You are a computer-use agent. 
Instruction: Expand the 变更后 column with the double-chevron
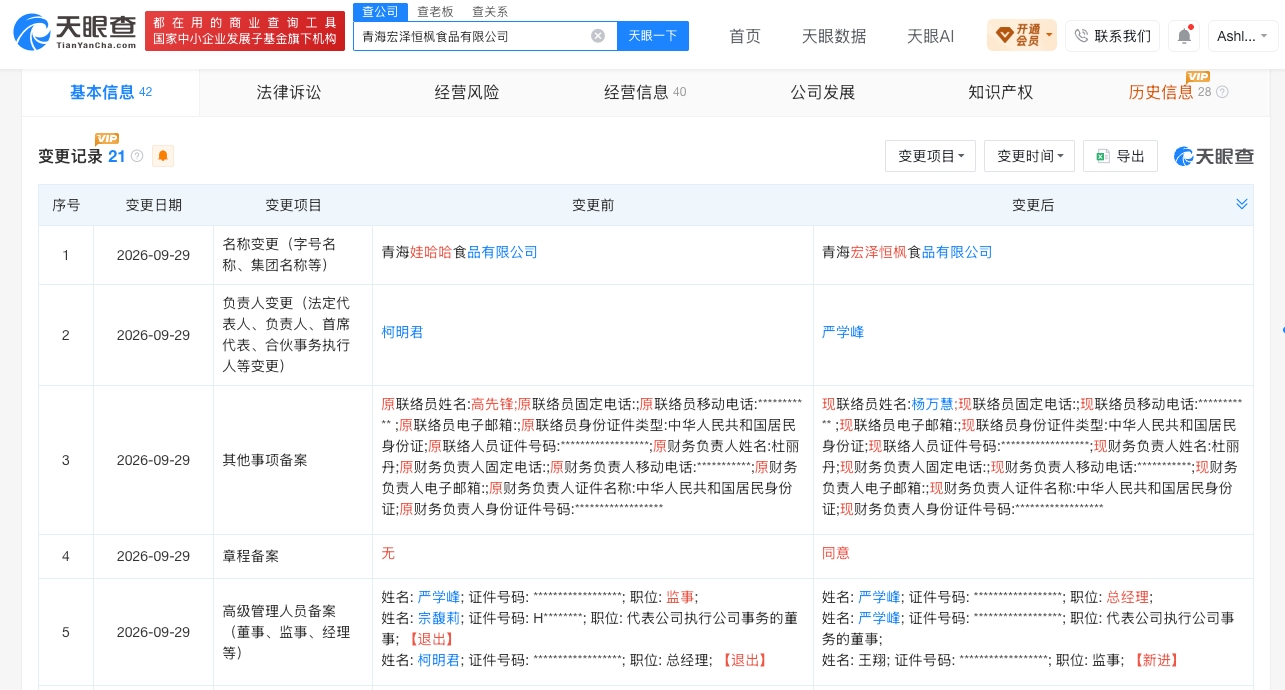tap(1242, 204)
